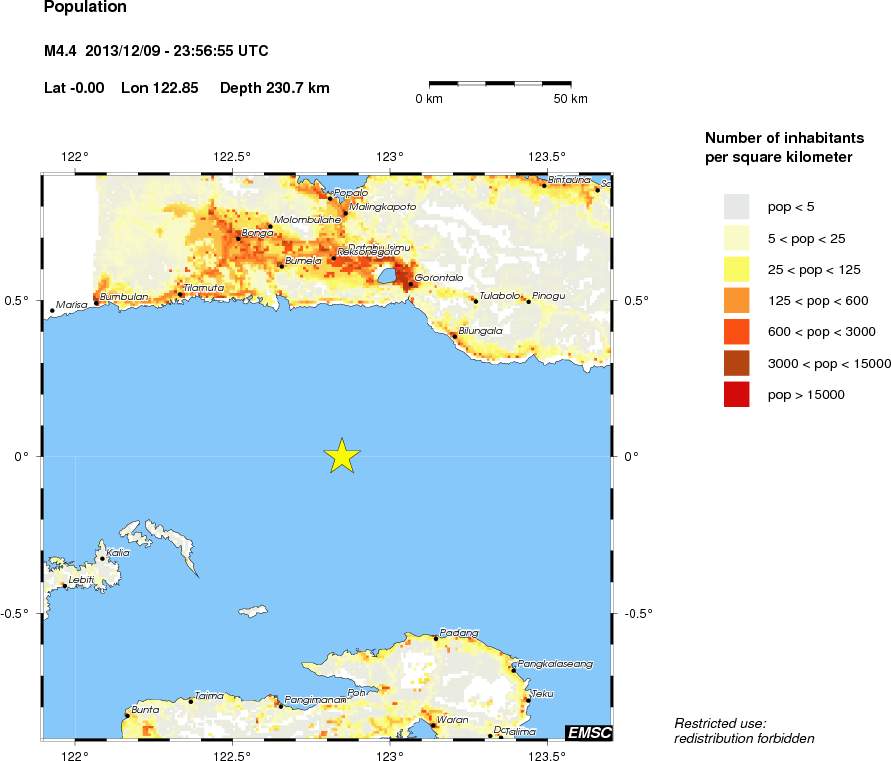The width and height of the screenshot is (891, 761).
Task: Click the 'Population' title text
Action: (85, 7)
